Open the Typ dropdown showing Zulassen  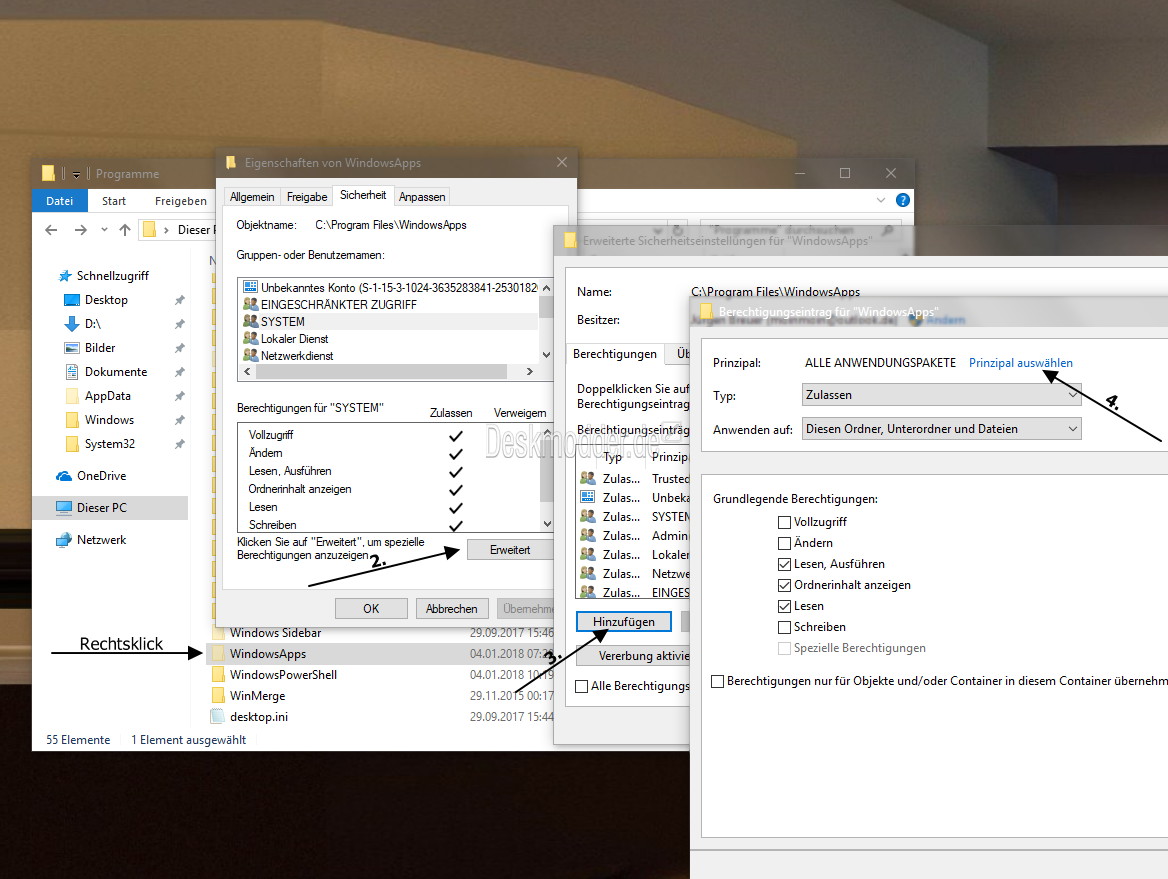pyautogui.click(x=942, y=395)
